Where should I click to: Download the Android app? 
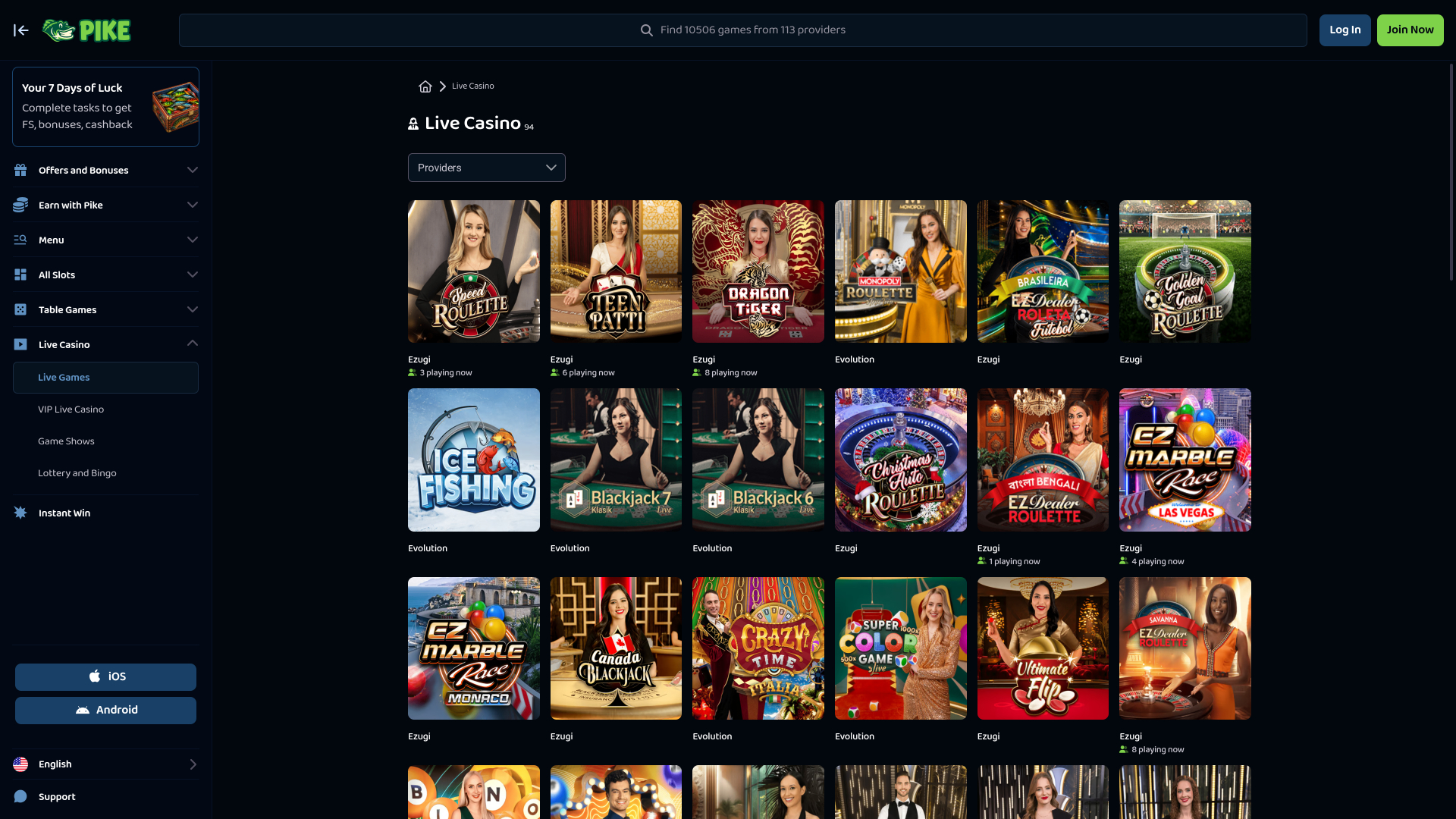coord(105,711)
